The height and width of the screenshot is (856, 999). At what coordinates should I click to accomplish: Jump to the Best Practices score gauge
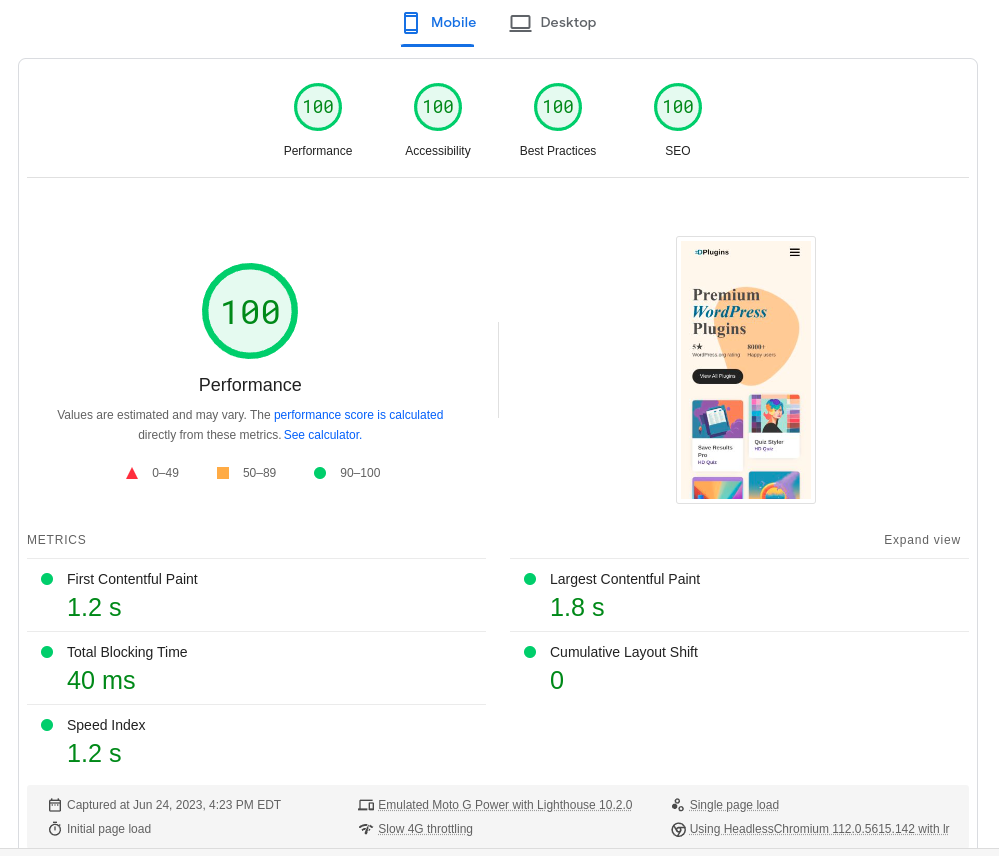click(x=558, y=108)
